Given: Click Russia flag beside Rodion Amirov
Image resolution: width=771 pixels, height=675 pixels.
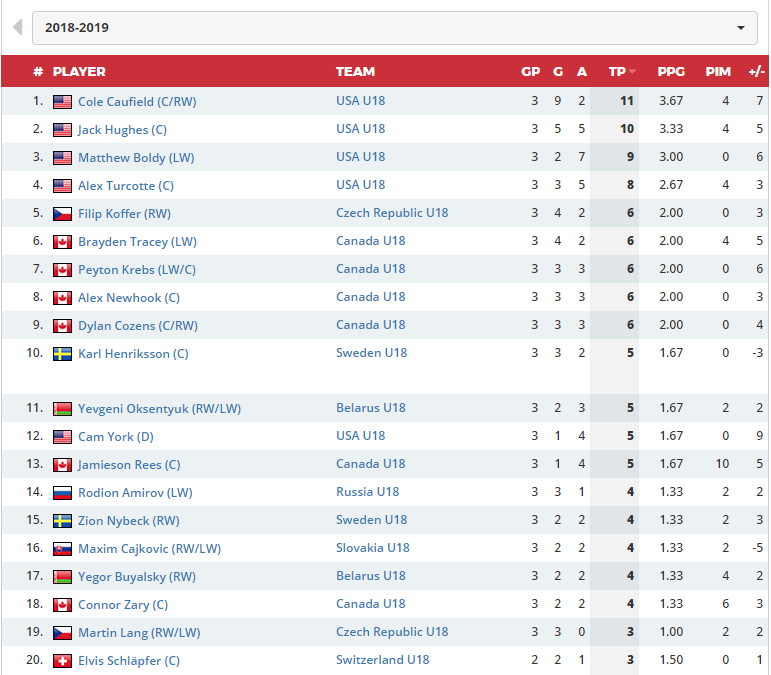Looking at the screenshot, I should 62,493.
